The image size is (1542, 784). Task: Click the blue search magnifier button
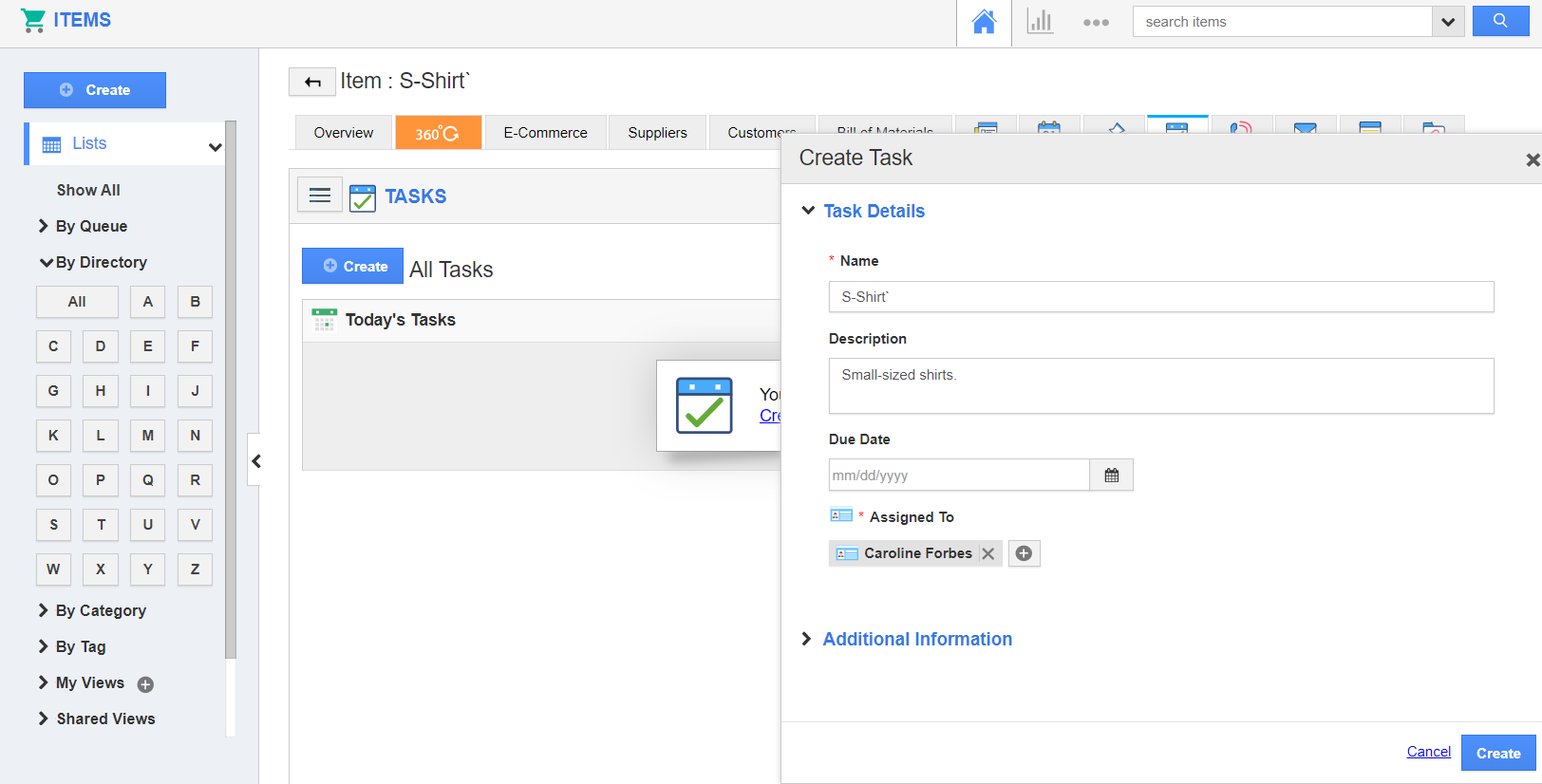tap(1500, 21)
